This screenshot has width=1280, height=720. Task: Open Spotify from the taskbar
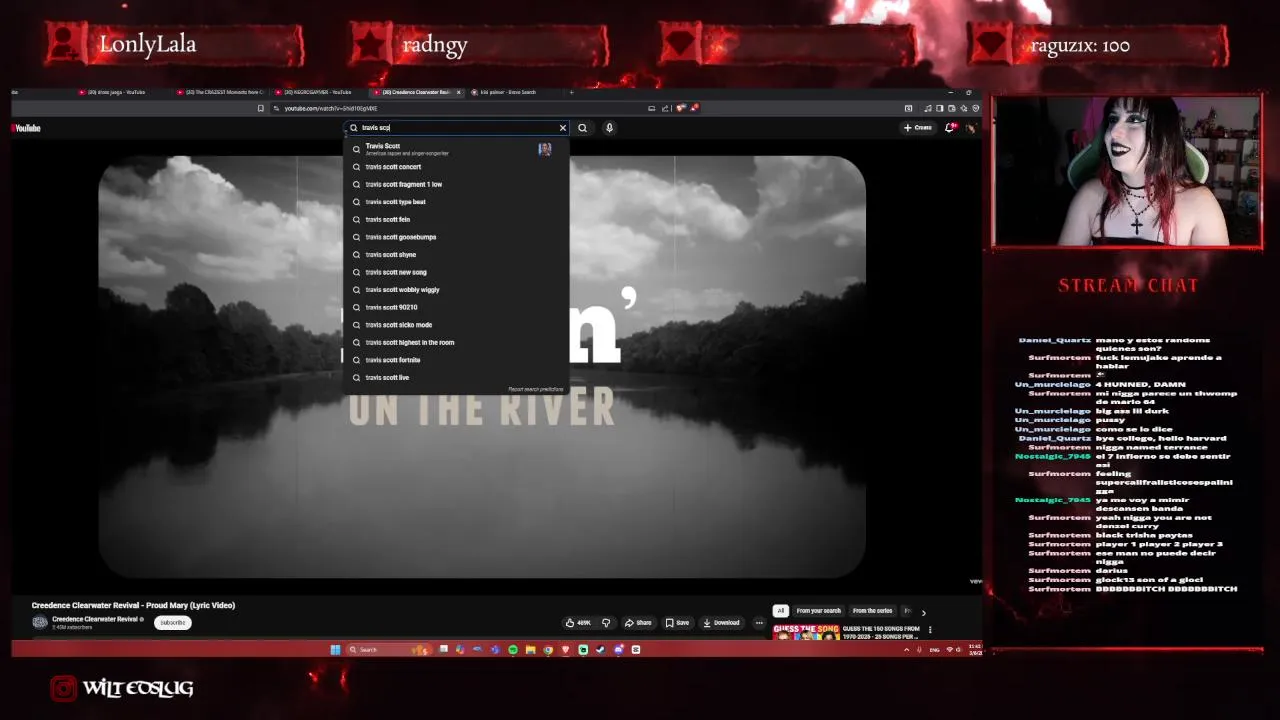click(513, 650)
